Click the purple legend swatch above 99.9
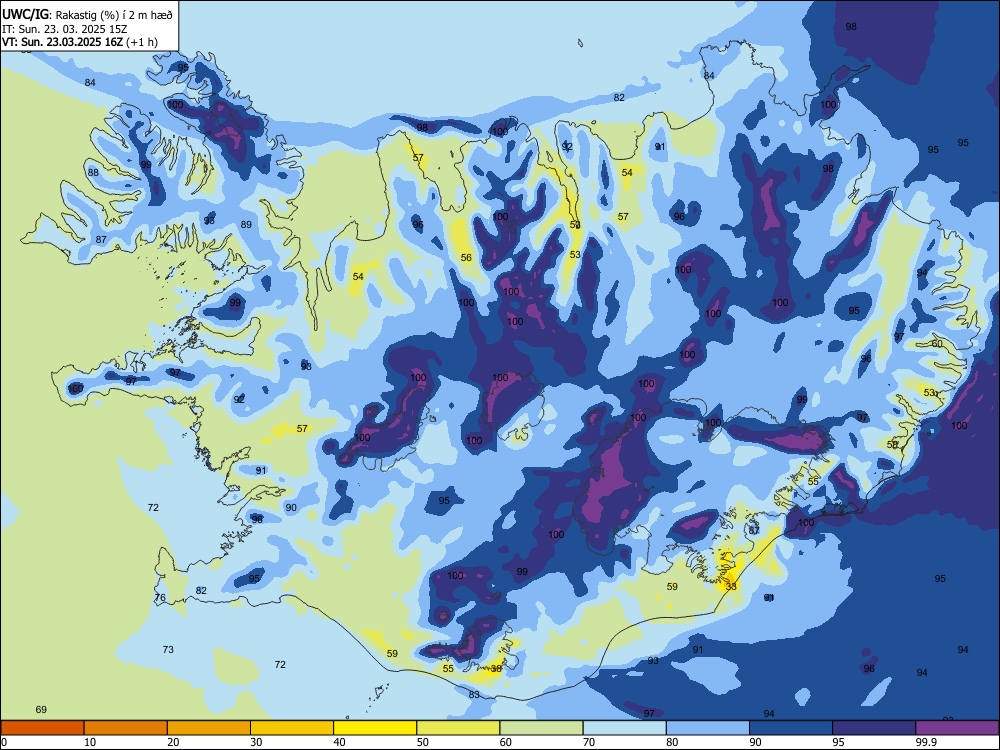Screen dimensions: 1000x750 click(957, 728)
